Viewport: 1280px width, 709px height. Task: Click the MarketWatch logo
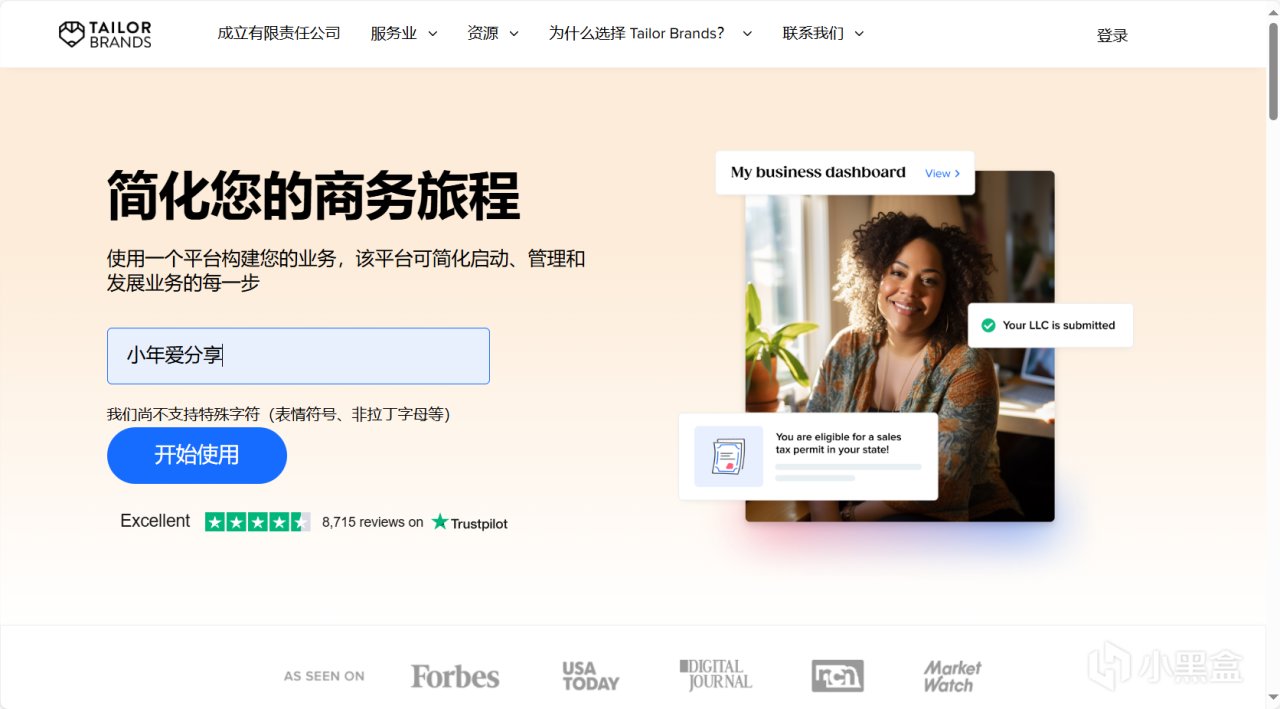952,676
